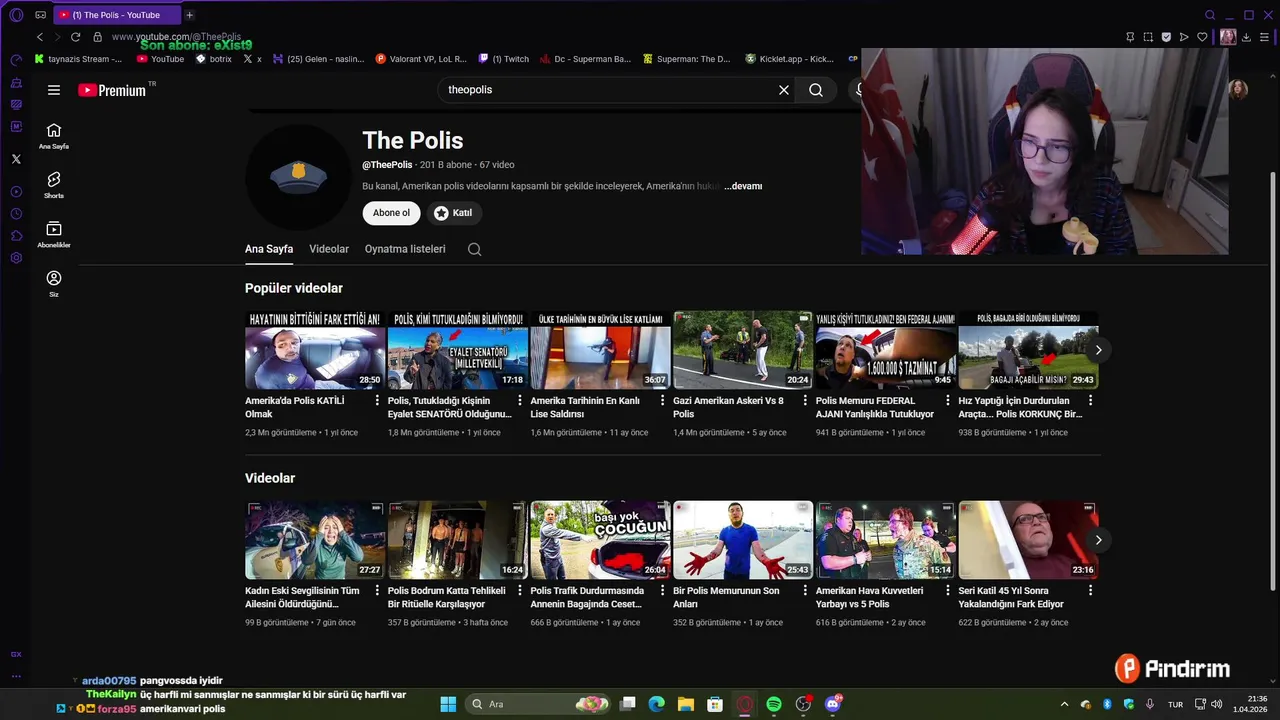Select The Polis - YouTube browser tab
1280x720 pixels.
click(115, 15)
